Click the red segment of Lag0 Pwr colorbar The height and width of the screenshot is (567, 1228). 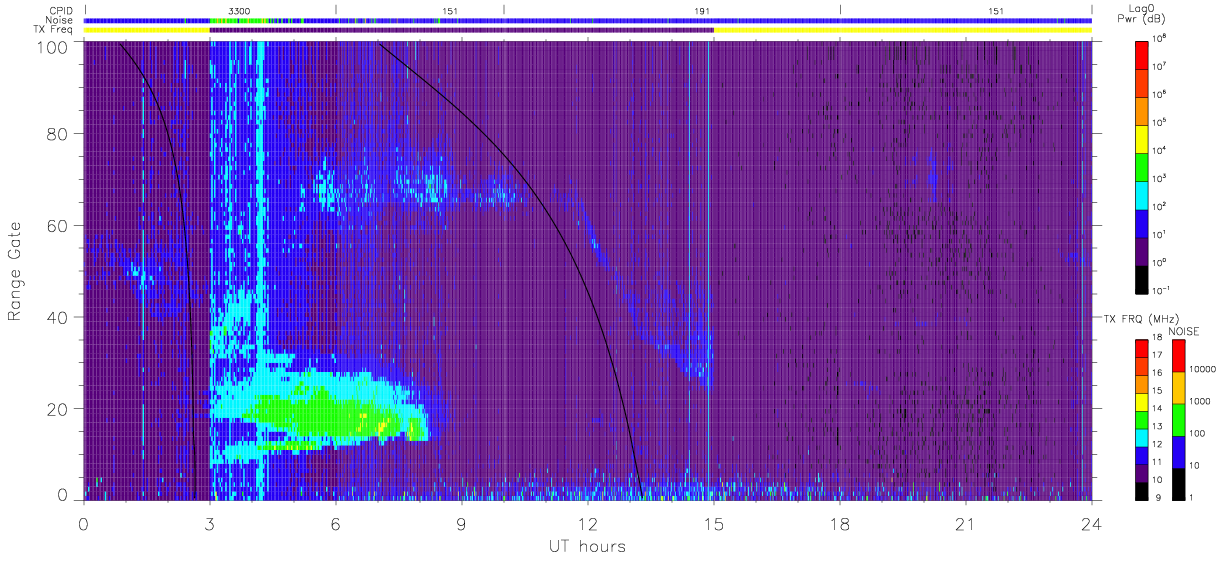[1144, 54]
